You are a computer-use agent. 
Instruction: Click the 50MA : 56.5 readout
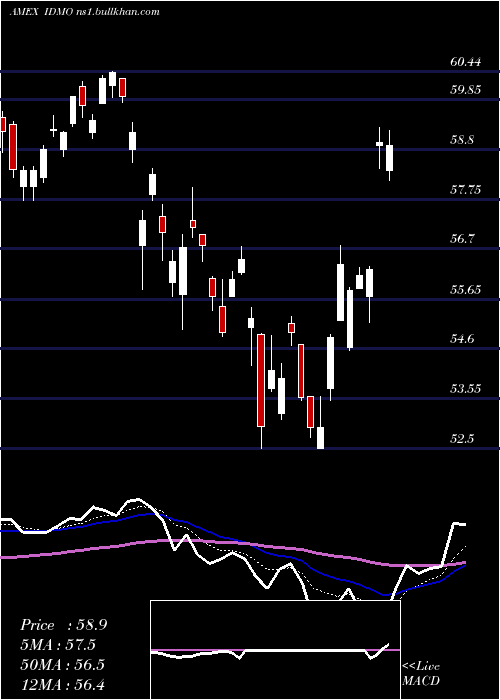point(62,664)
